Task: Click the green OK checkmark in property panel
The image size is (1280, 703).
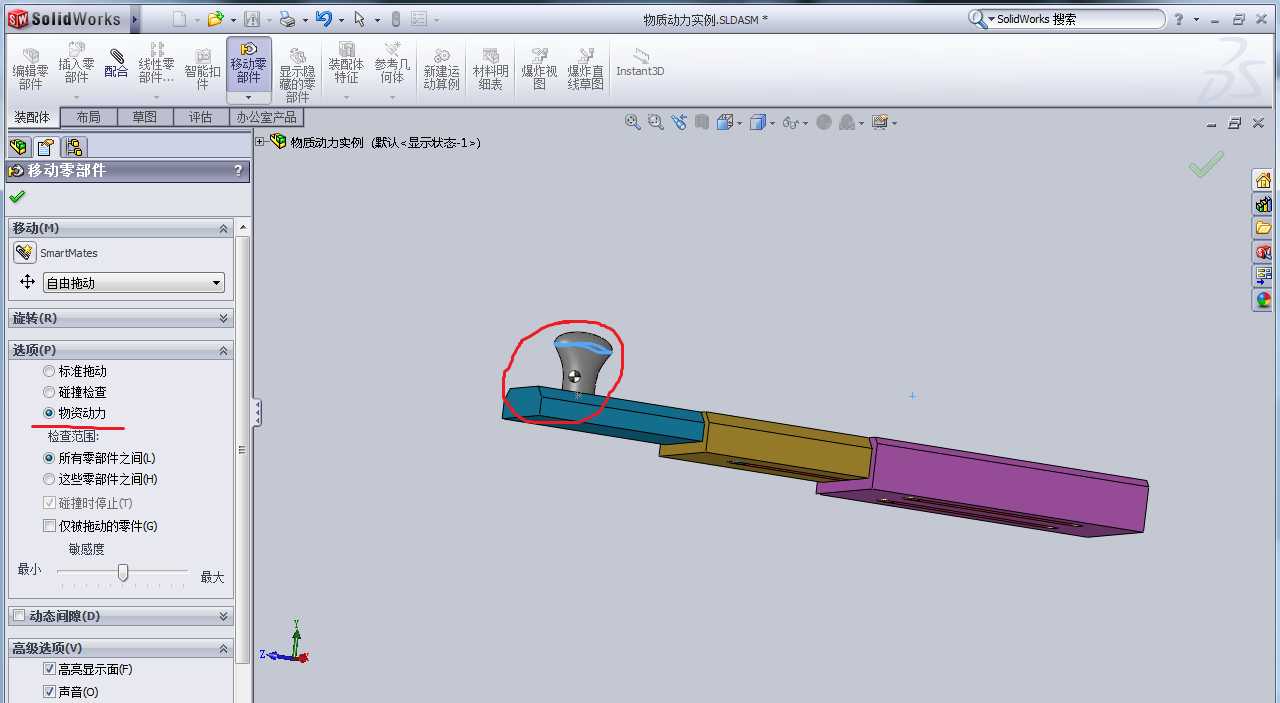Action: 17,197
